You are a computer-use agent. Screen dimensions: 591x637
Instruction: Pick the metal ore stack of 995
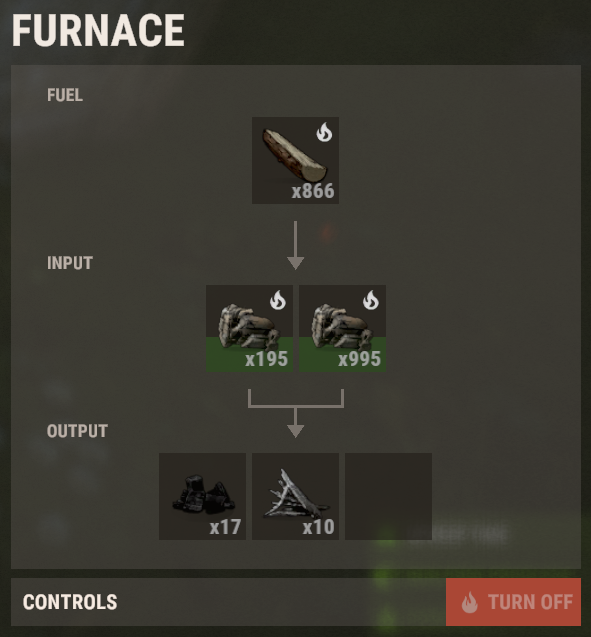click(342, 328)
